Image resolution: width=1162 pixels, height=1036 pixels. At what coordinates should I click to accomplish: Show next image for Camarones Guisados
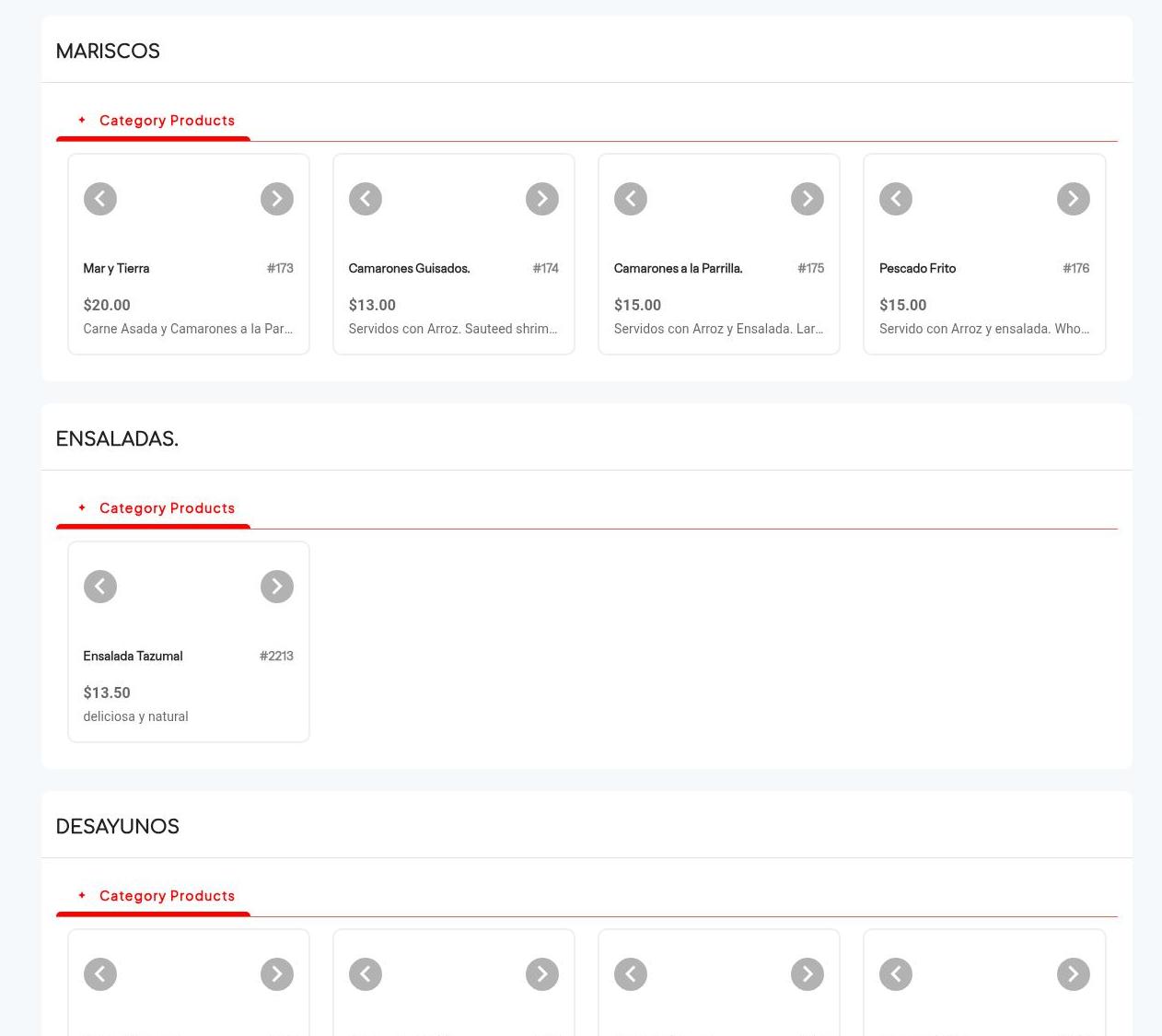[541, 199]
